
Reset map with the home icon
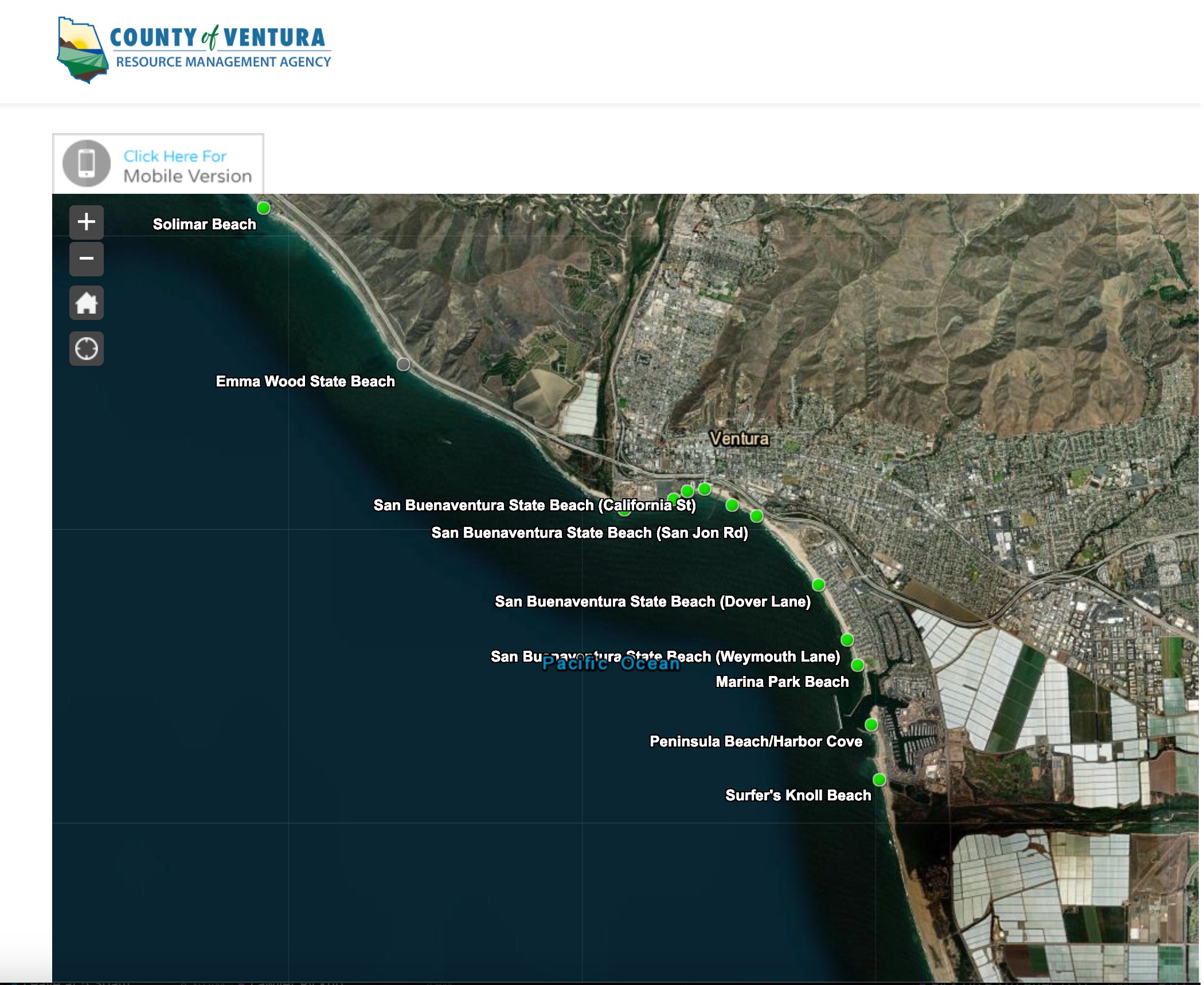[87, 303]
